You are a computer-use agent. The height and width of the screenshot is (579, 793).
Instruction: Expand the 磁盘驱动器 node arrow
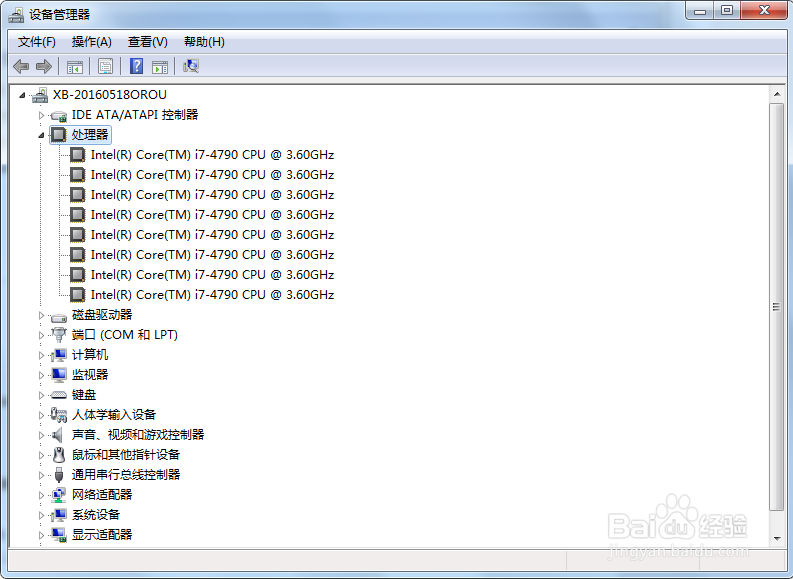pyautogui.click(x=41, y=315)
